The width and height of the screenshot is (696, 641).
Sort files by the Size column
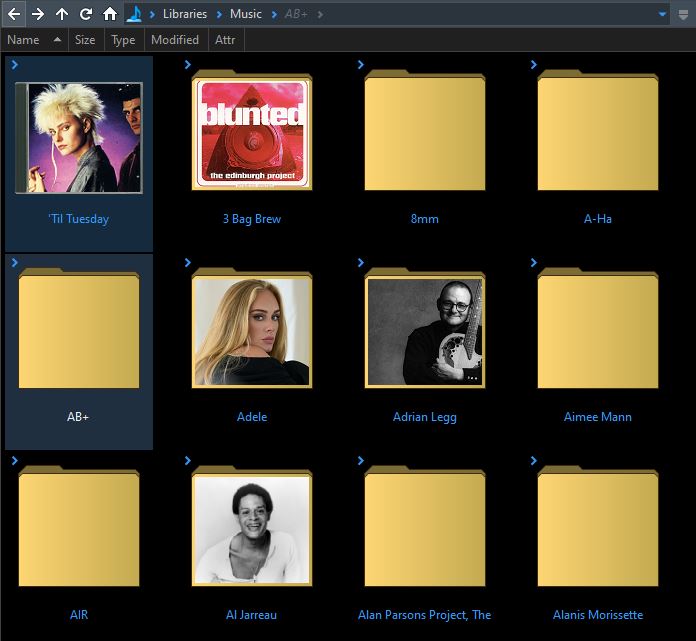[x=85, y=40]
